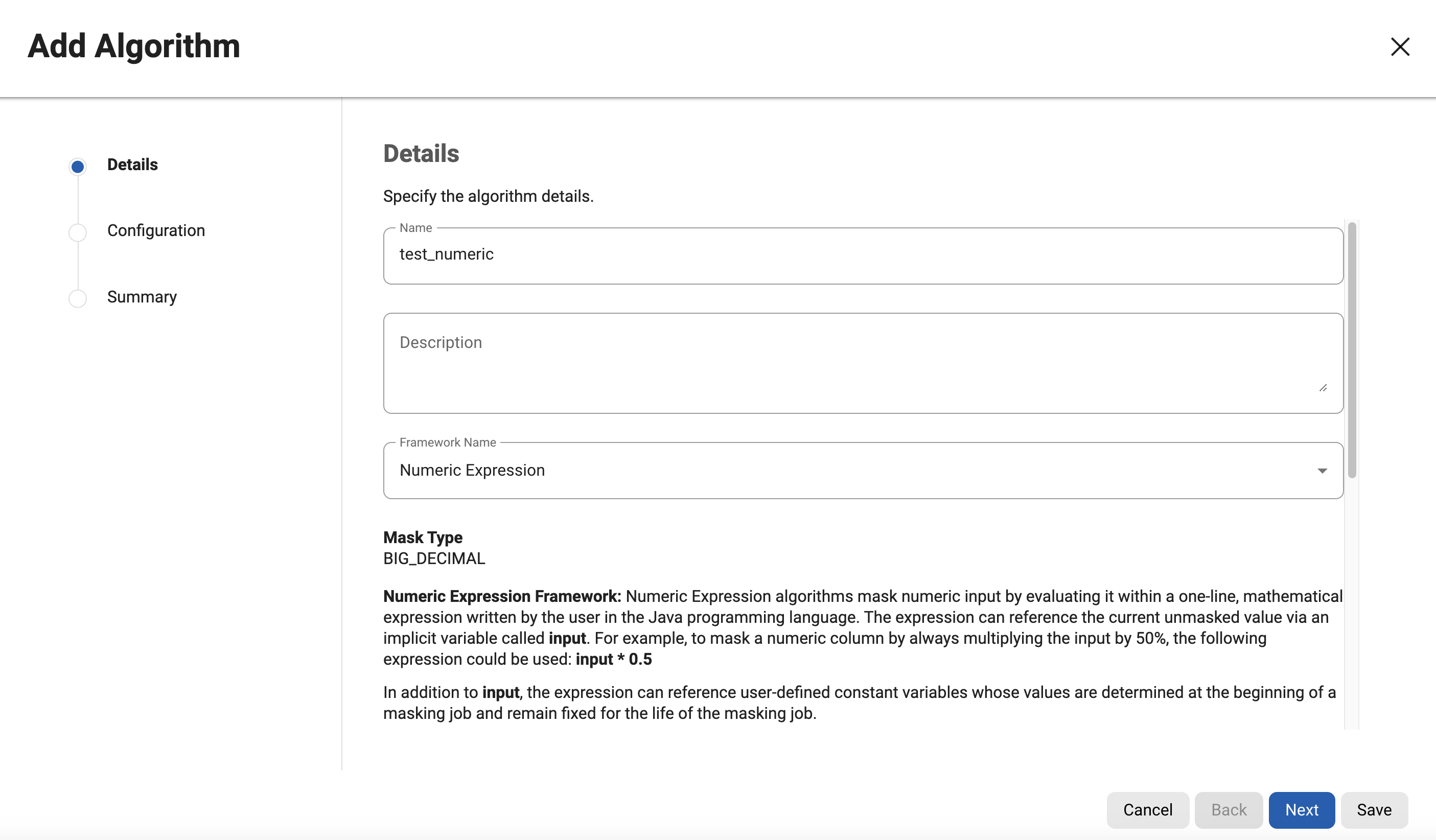This screenshot has width=1436, height=840.
Task: Click the blue Next button
Action: point(1301,809)
